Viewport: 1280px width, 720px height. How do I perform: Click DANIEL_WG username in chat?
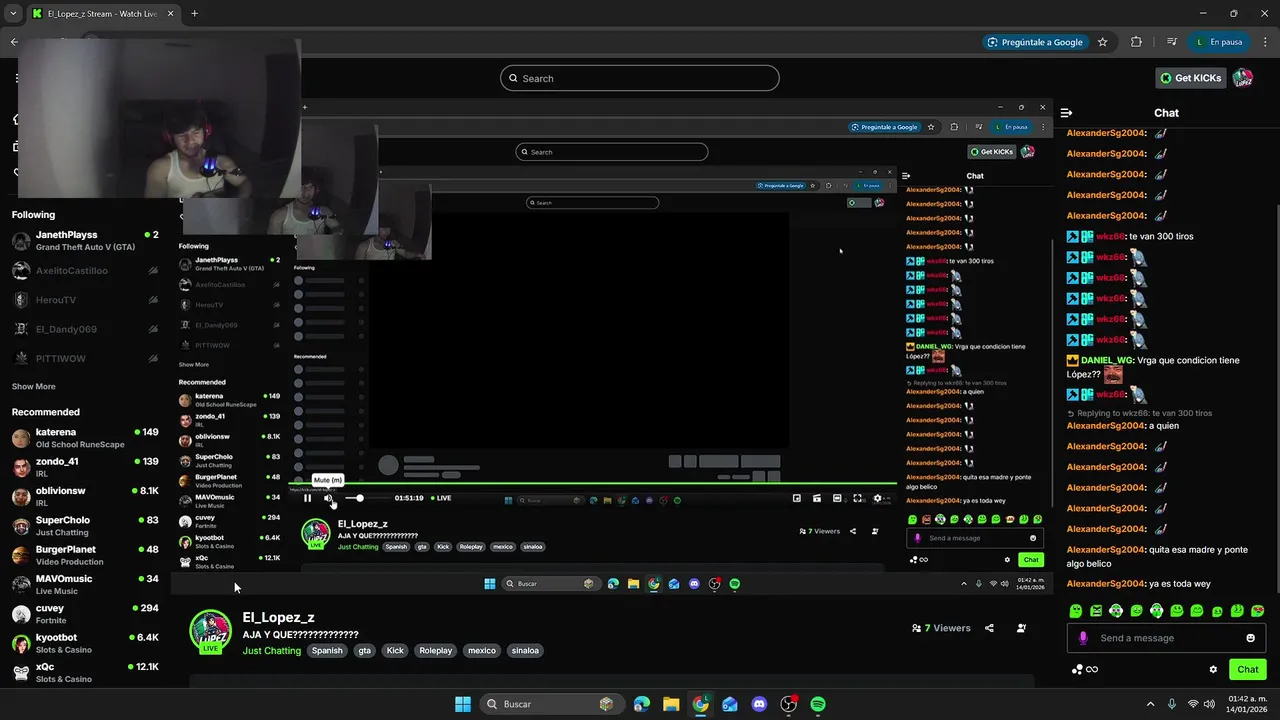click(1107, 360)
